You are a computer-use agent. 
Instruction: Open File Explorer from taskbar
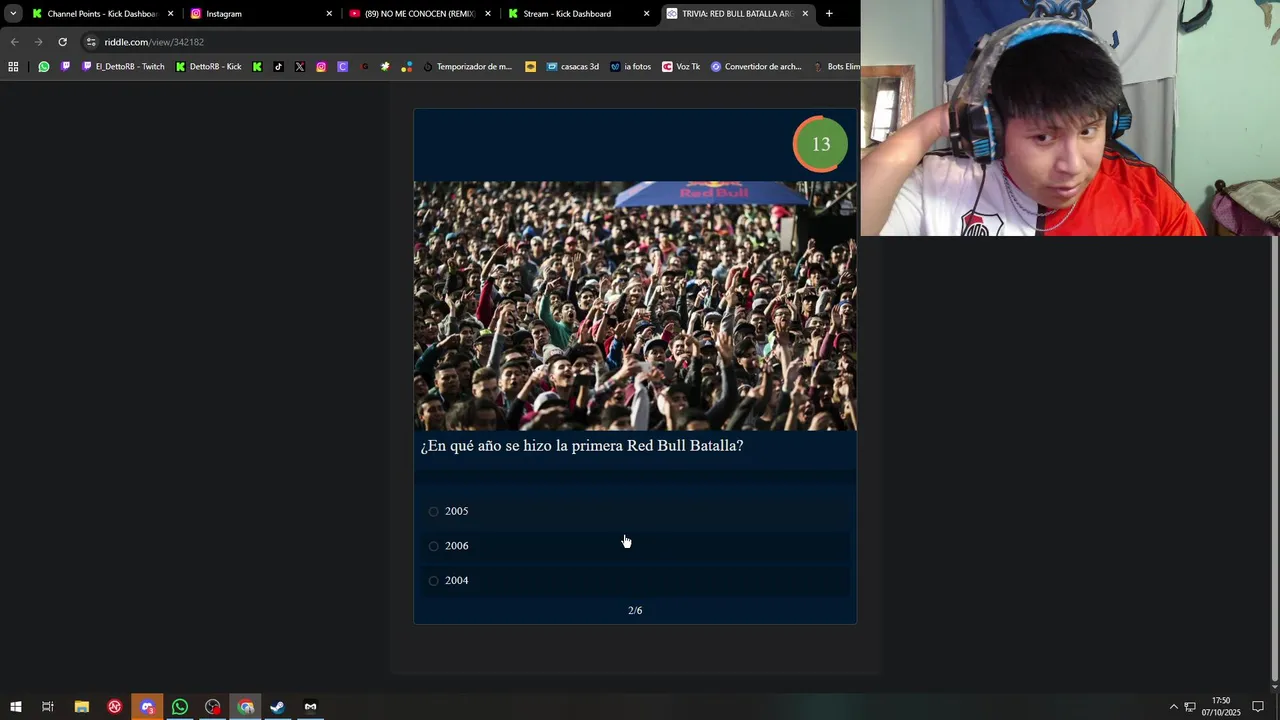(82, 707)
